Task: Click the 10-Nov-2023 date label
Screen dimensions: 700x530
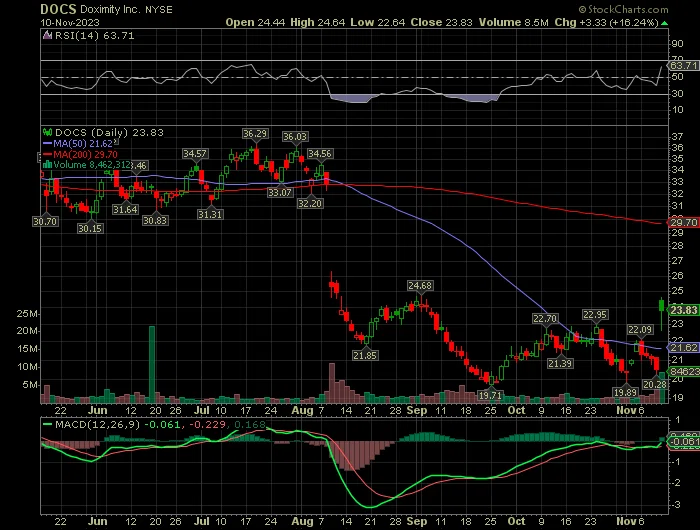Action: tap(70, 22)
